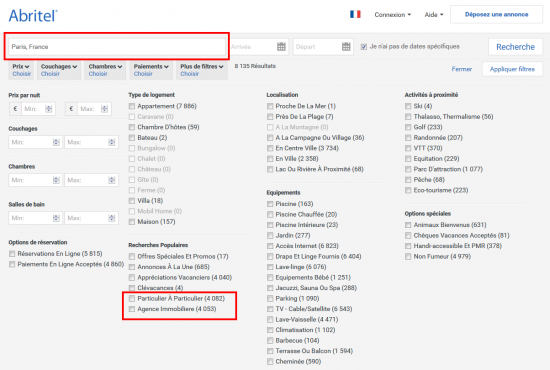The height and width of the screenshot is (370, 550).
Task: Tick the Clévacances (4) checkbox
Action: click(x=132, y=288)
